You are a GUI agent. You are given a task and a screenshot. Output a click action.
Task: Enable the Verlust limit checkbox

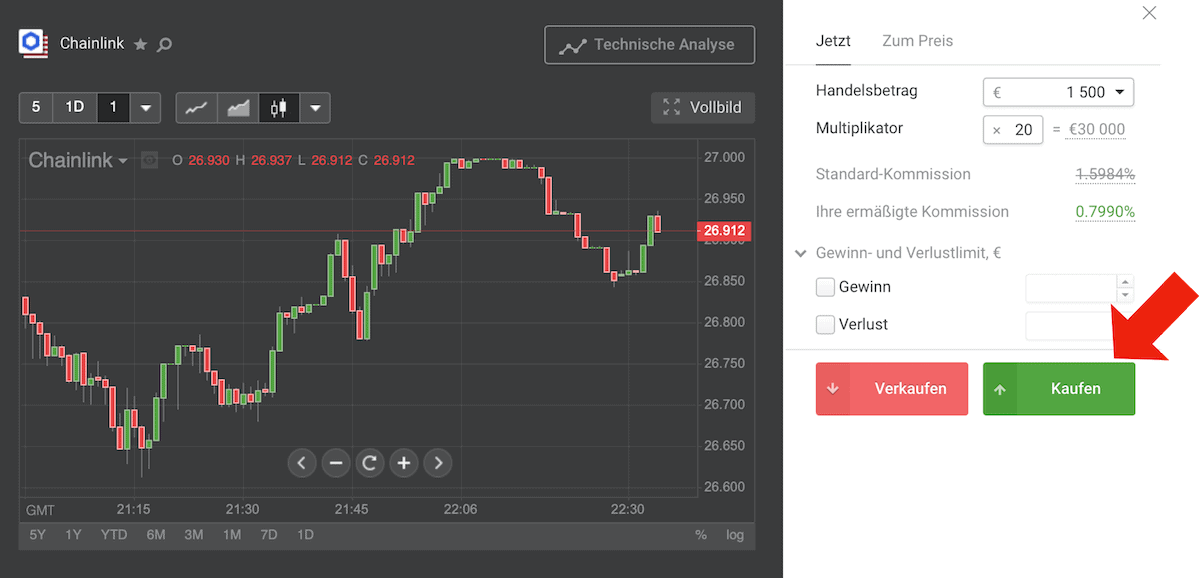[x=826, y=325]
